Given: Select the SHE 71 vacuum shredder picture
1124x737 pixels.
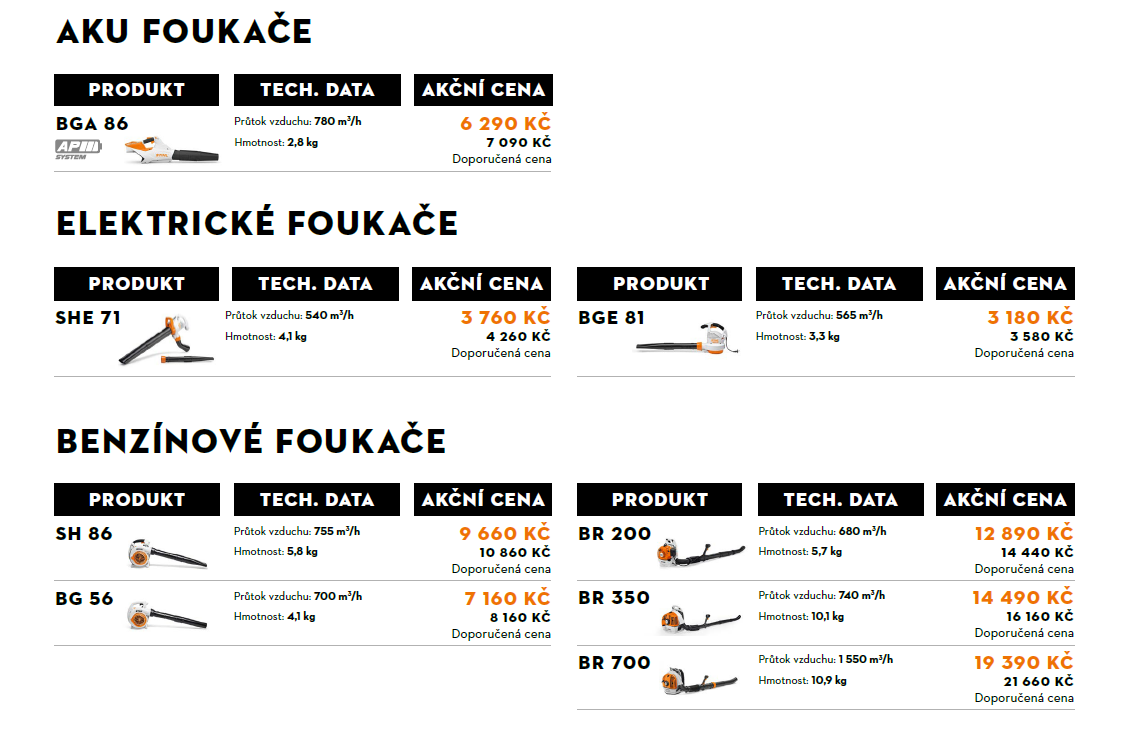Looking at the screenshot, I should [x=166, y=340].
